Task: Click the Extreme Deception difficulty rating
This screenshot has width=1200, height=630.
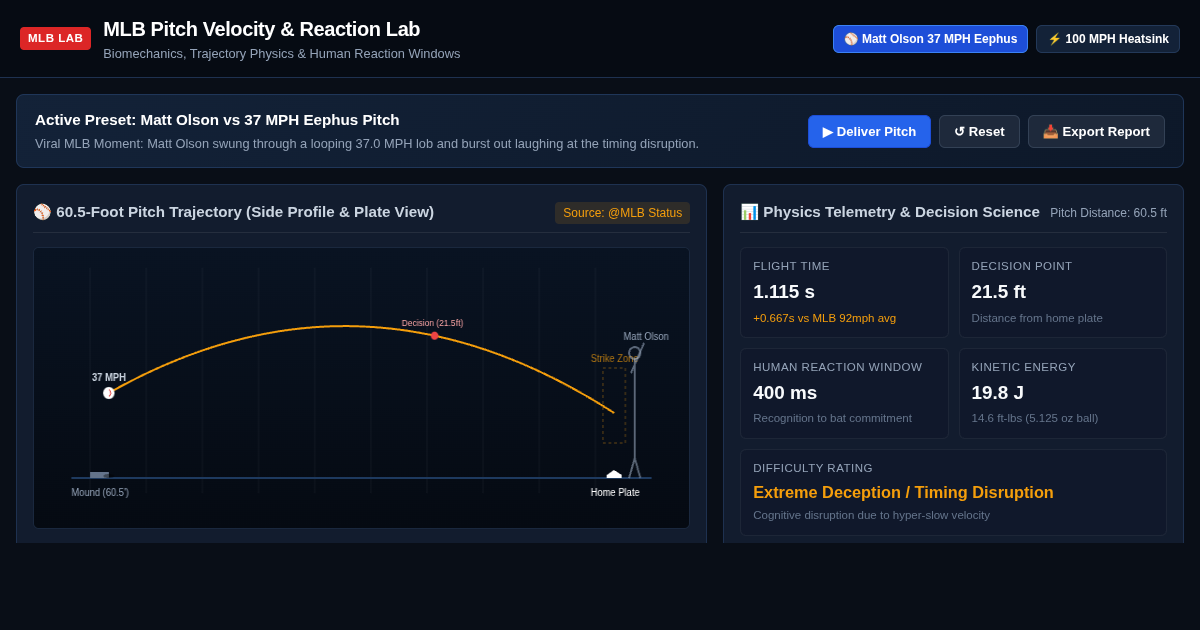Action: coord(903,492)
